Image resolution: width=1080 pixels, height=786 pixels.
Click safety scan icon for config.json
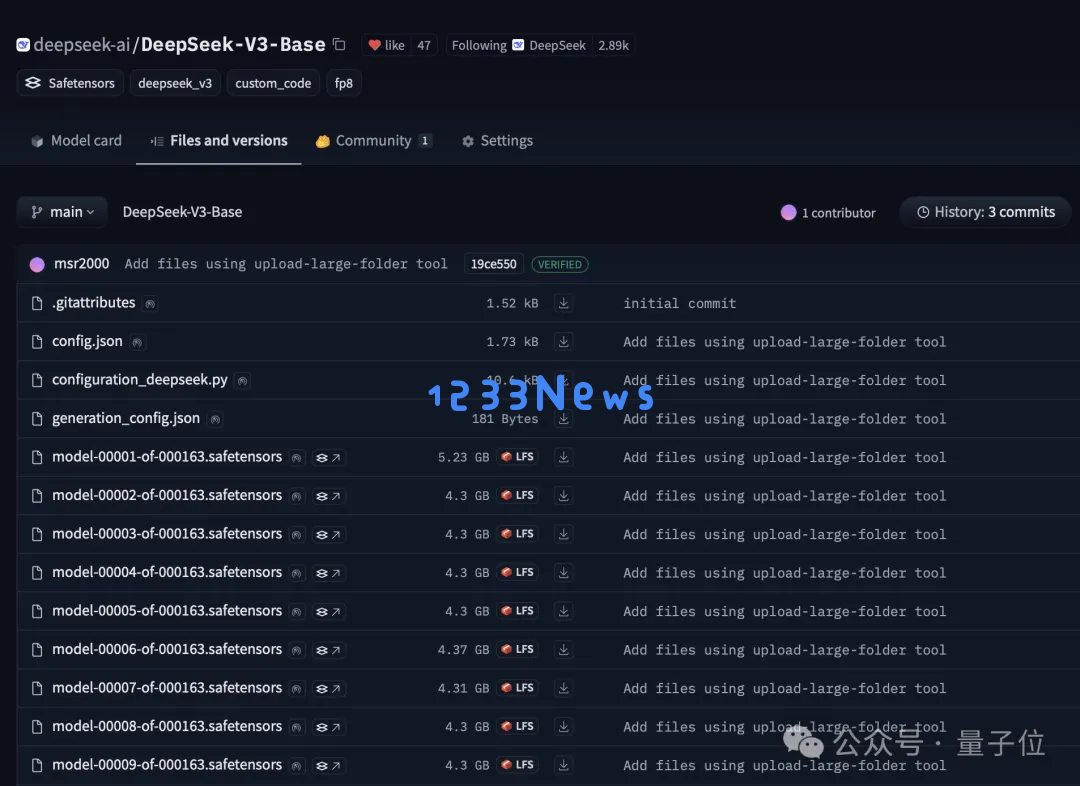tap(138, 342)
